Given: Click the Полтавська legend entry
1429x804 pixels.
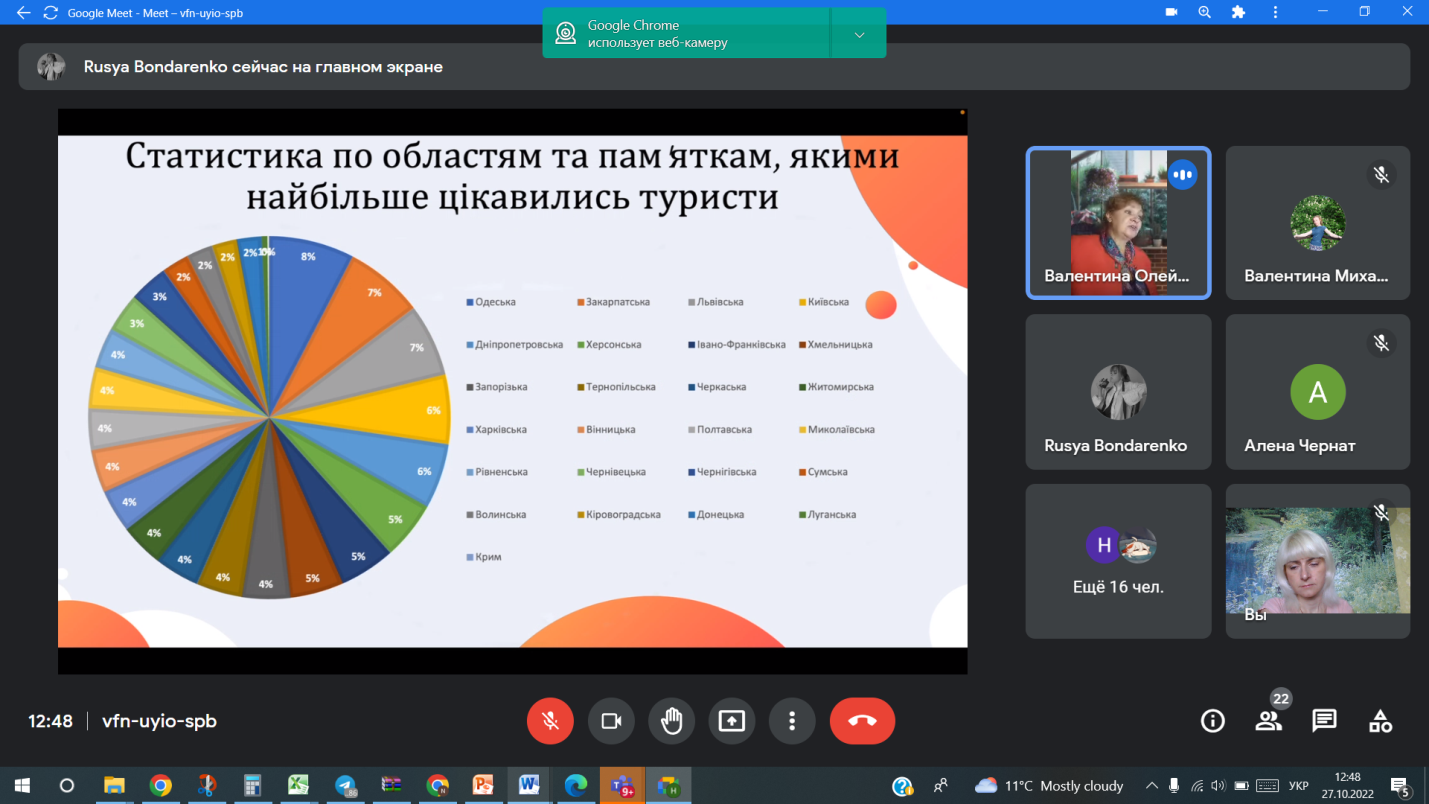Looking at the screenshot, I should click(x=719, y=429).
